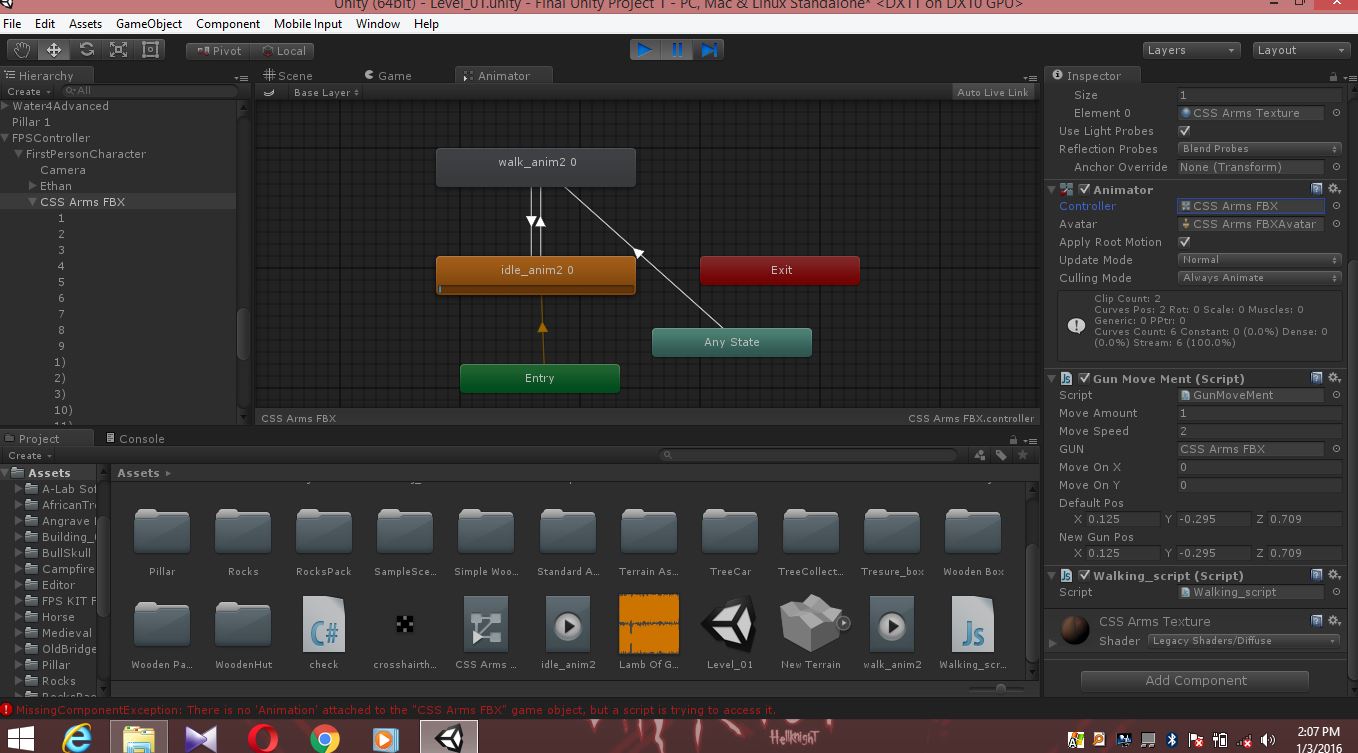Select the Scale tool in the toolbar
This screenshot has width=1358, height=753.
click(118, 50)
